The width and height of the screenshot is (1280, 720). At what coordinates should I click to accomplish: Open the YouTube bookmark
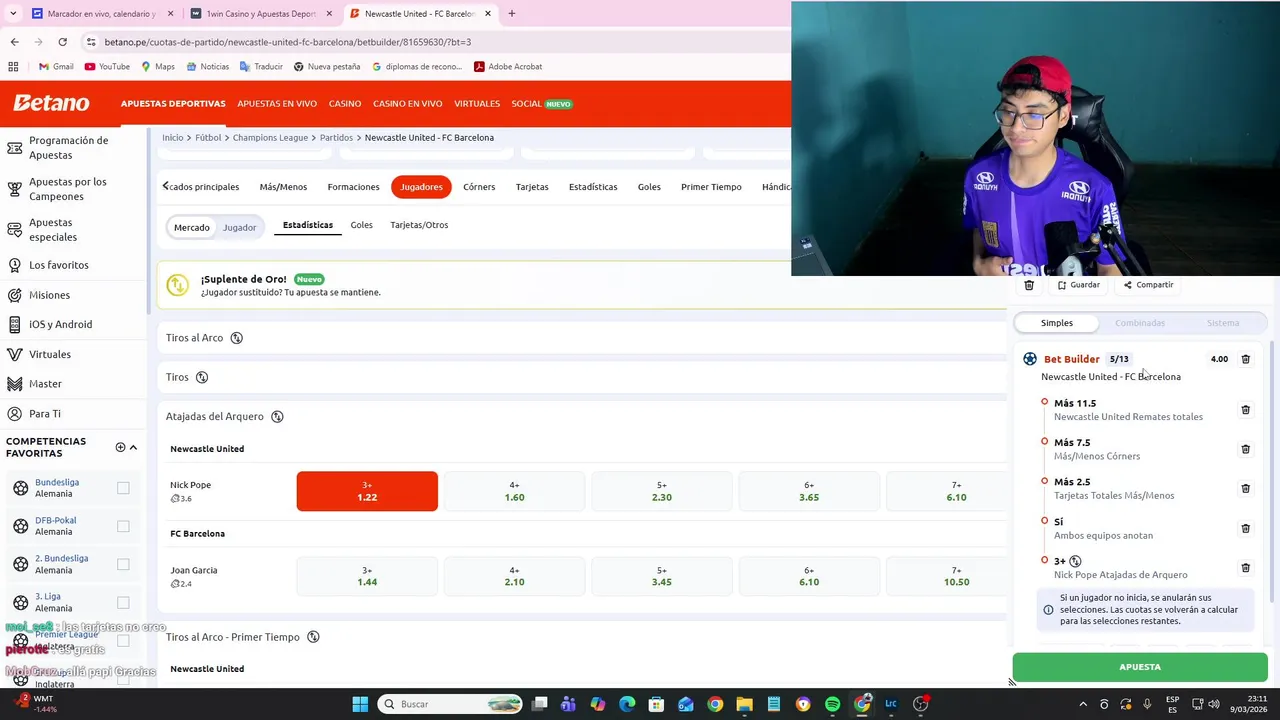tap(107, 67)
